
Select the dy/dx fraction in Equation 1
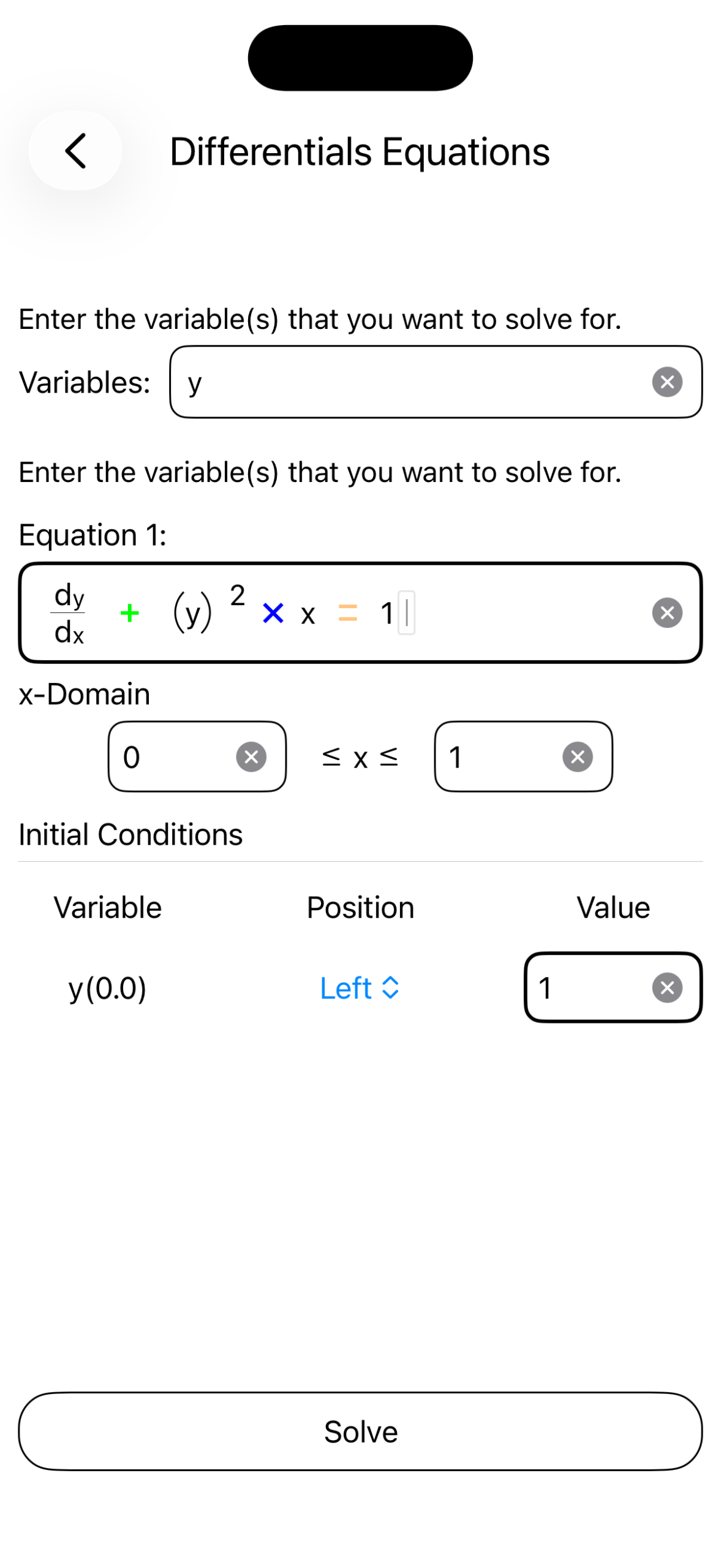[x=69, y=613]
